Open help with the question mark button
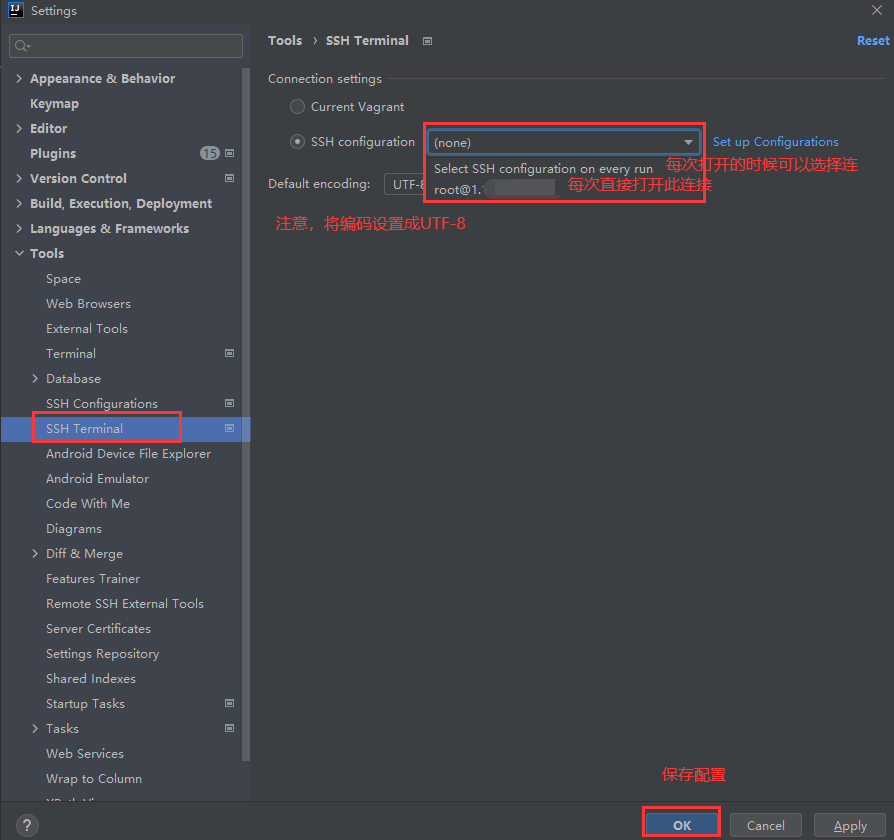The width and height of the screenshot is (894, 840). (27, 825)
